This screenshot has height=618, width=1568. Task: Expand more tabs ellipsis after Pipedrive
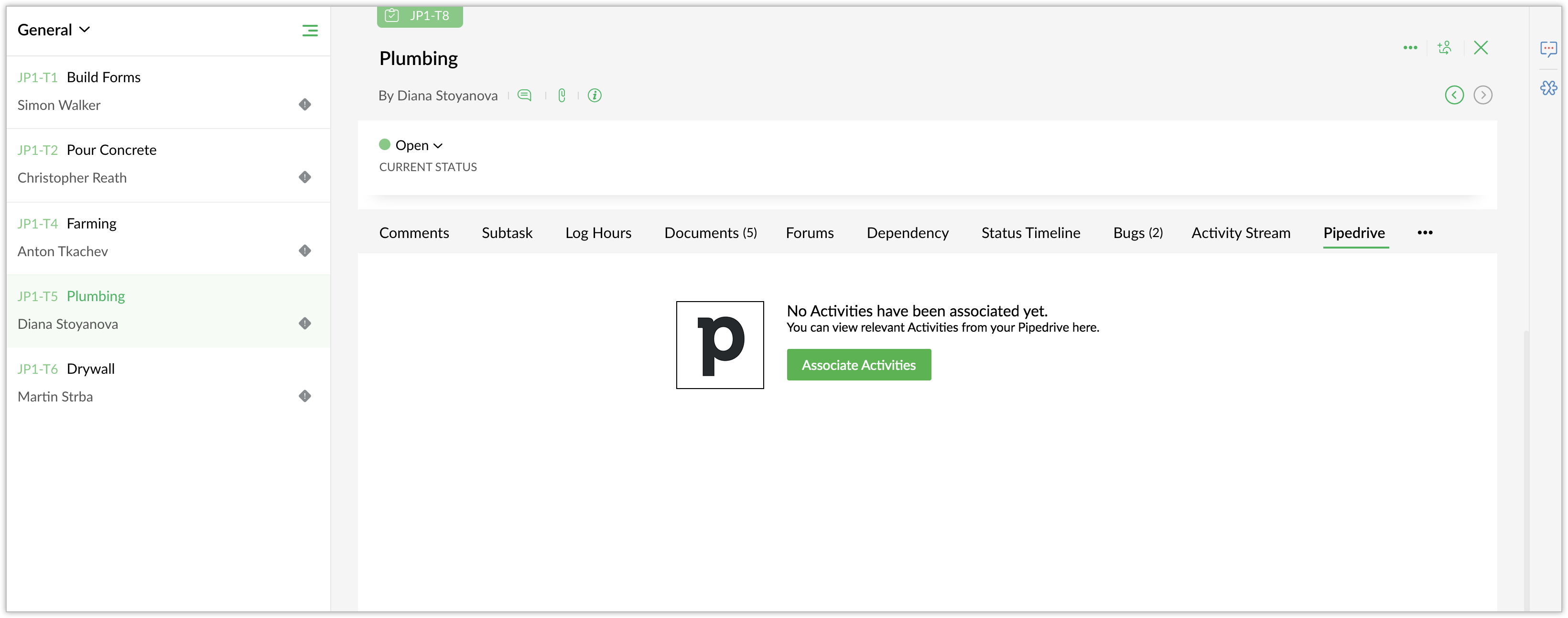1424,233
